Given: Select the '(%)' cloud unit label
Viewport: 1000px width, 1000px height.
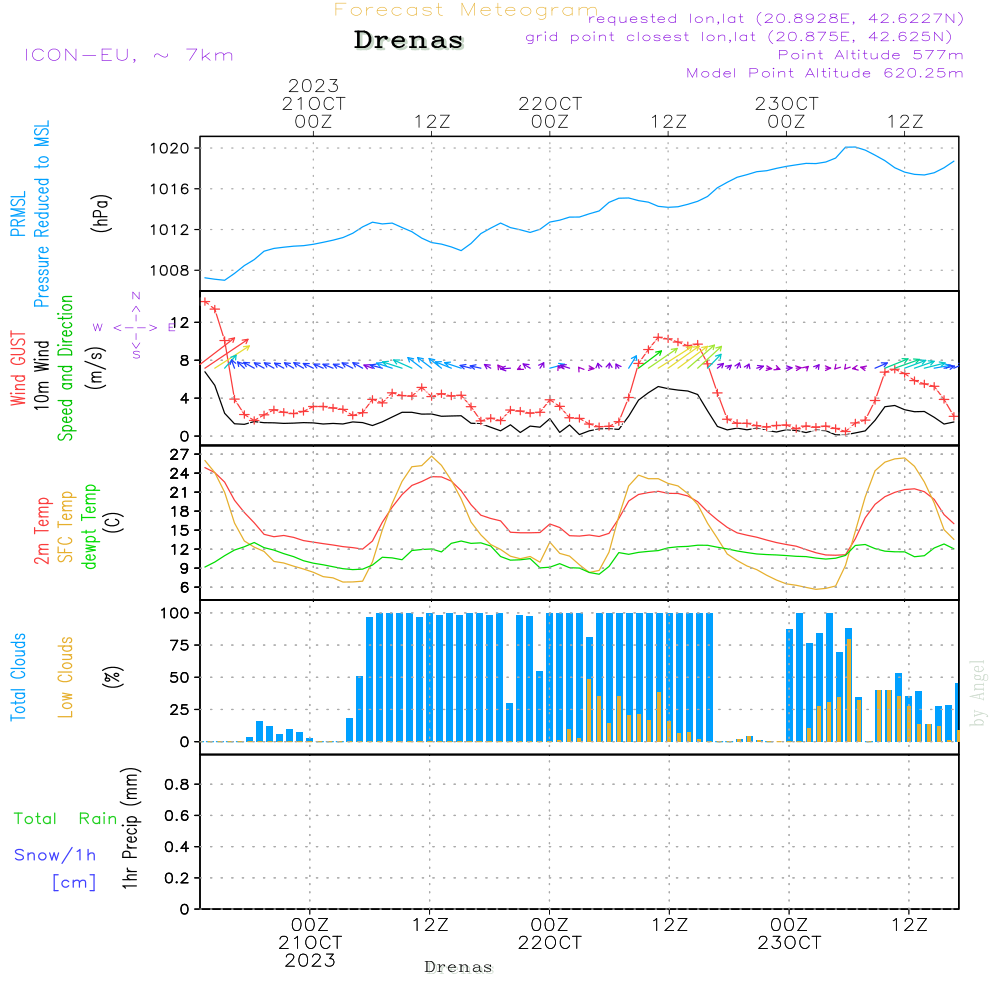Looking at the screenshot, I should click(x=113, y=677).
